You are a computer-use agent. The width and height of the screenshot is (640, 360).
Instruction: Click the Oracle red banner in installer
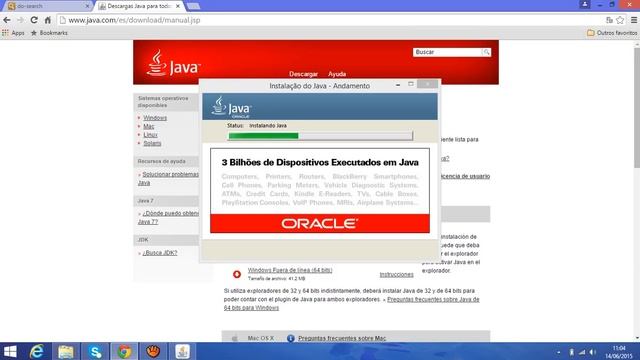pyautogui.click(x=320, y=223)
